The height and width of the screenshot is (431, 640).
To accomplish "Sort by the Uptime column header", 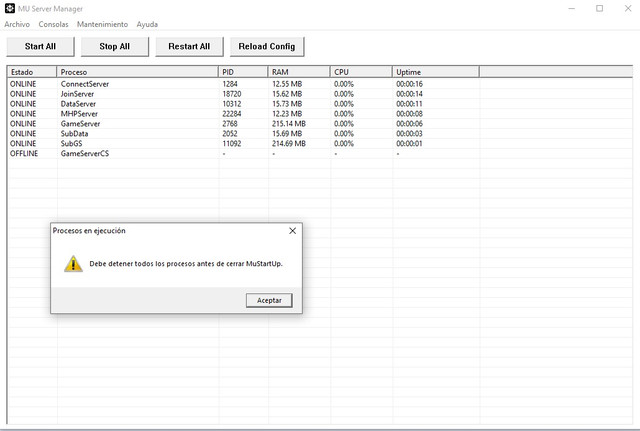I will [436, 72].
